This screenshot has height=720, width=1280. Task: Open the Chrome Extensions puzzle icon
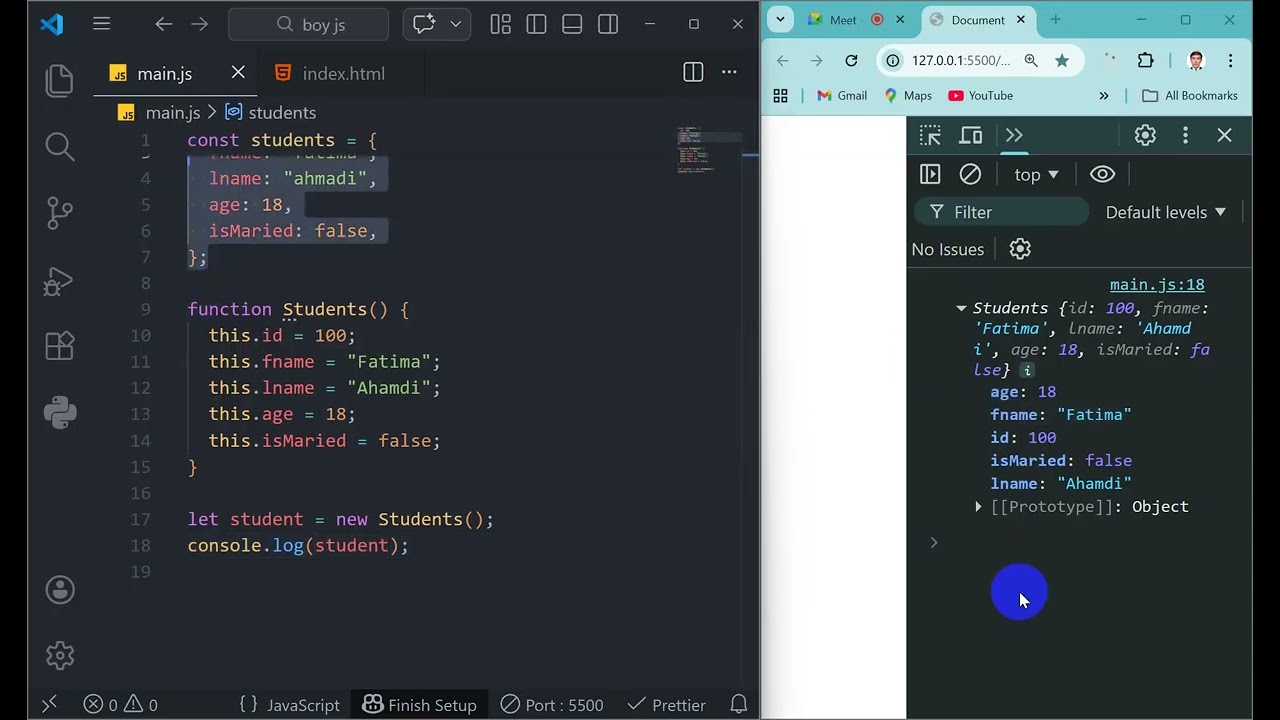(x=1146, y=61)
